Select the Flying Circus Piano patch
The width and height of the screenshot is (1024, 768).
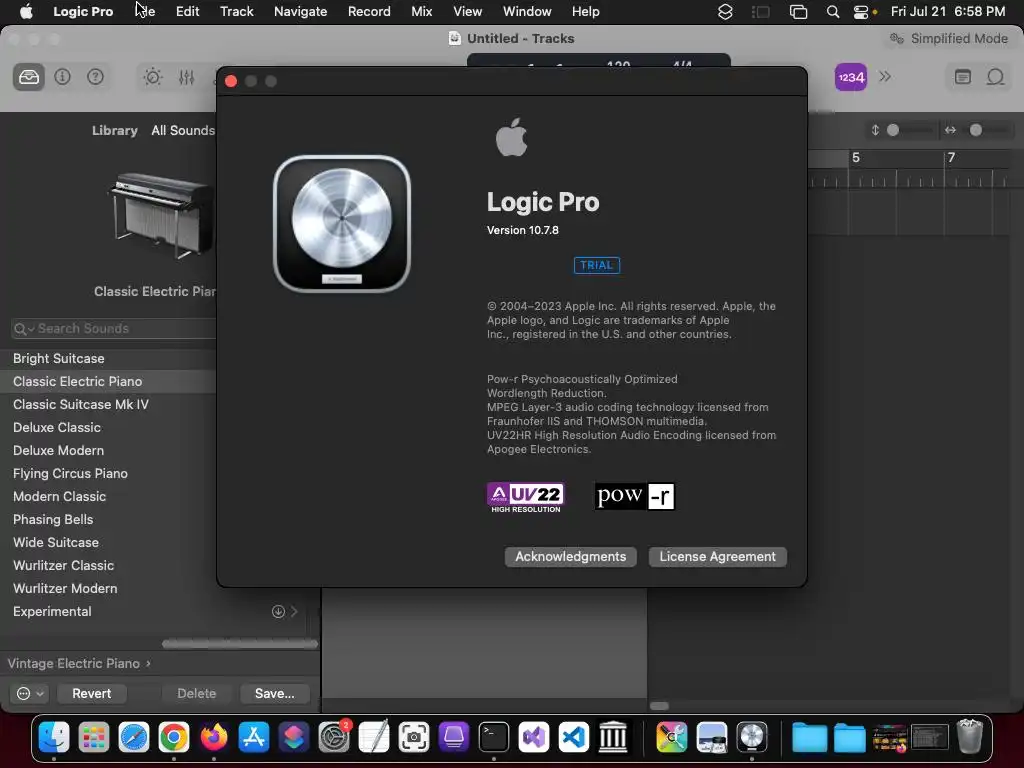tap(108, 473)
